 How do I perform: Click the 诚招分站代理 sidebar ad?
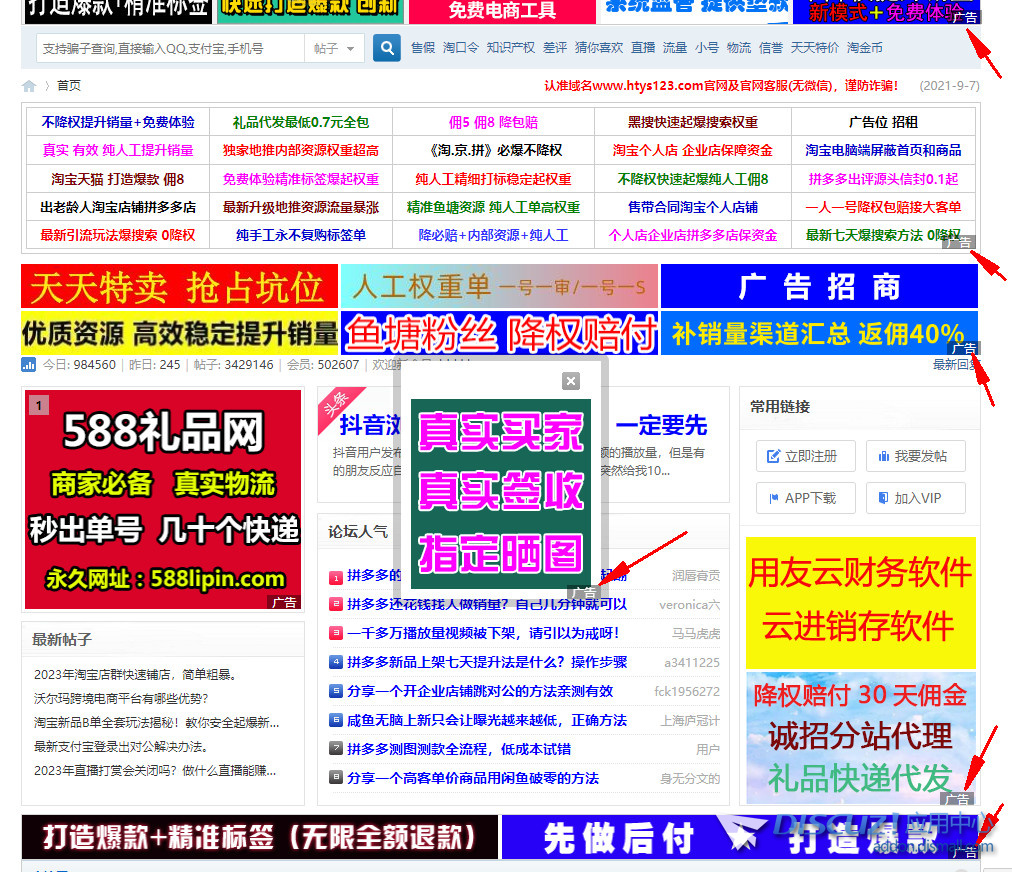click(860, 737)
